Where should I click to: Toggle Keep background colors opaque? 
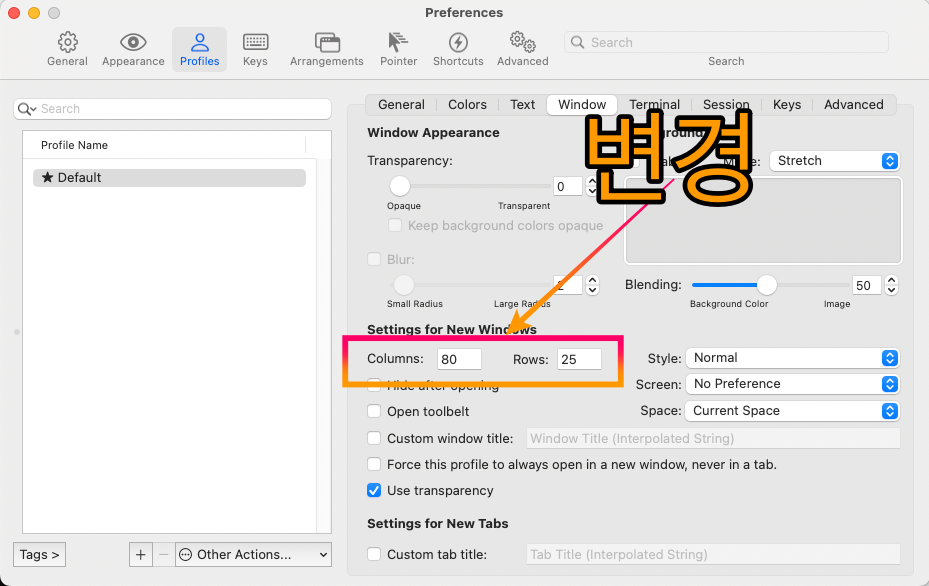(395, 225)
